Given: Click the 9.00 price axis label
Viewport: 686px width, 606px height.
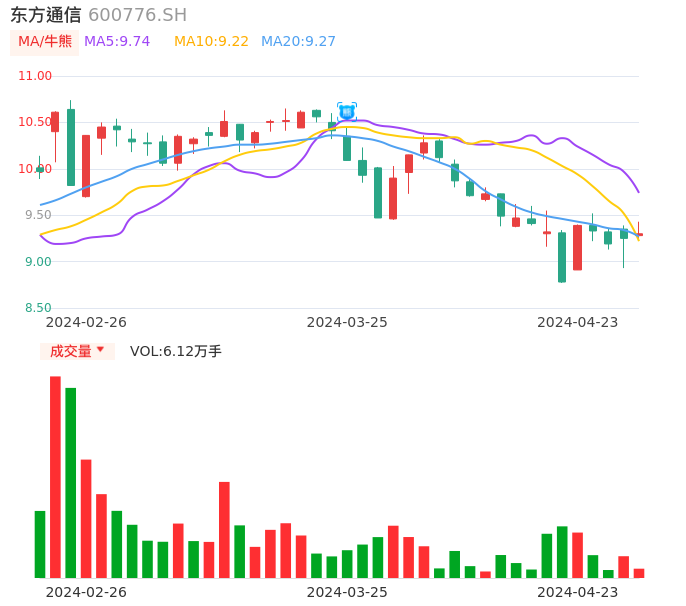Looking at the screenshot, I should (x=38, y=262).
